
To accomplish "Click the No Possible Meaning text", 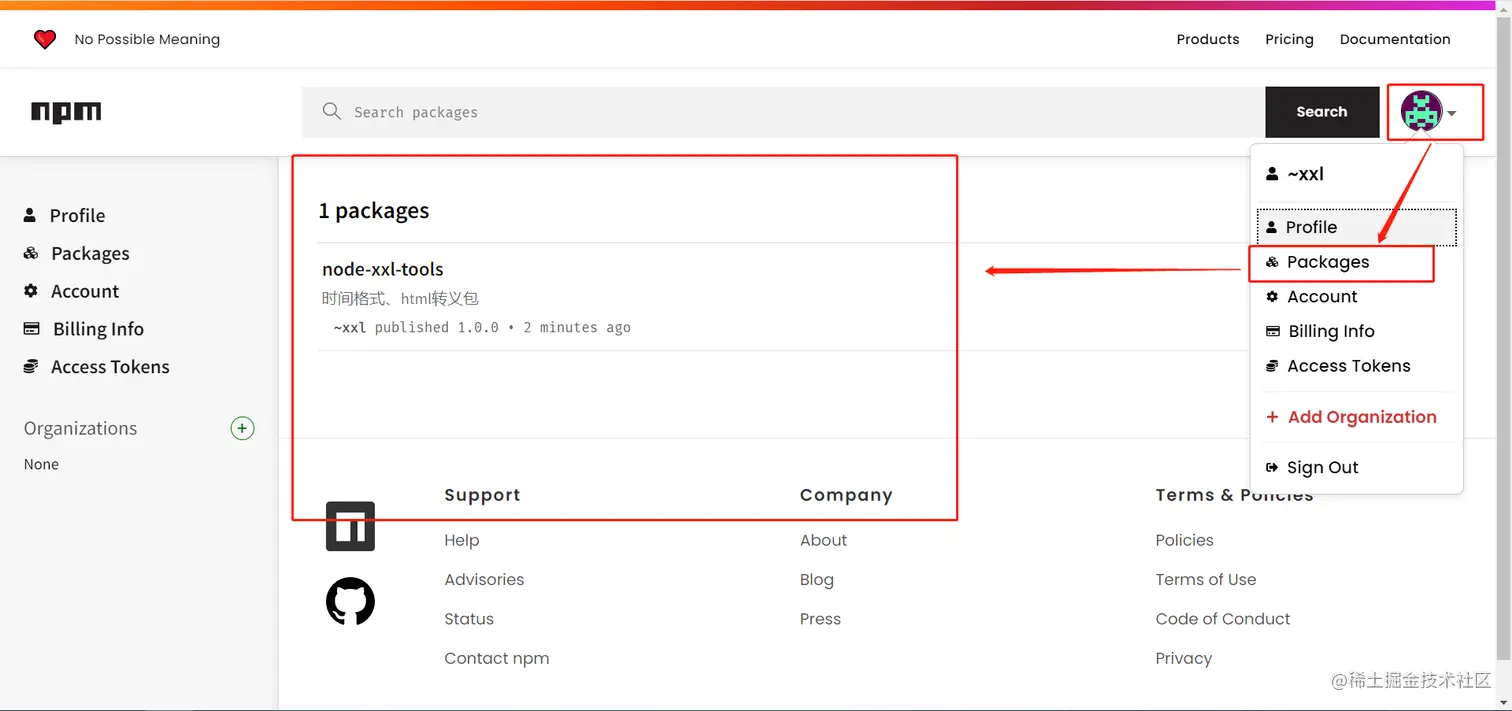I will pos(147,39).
